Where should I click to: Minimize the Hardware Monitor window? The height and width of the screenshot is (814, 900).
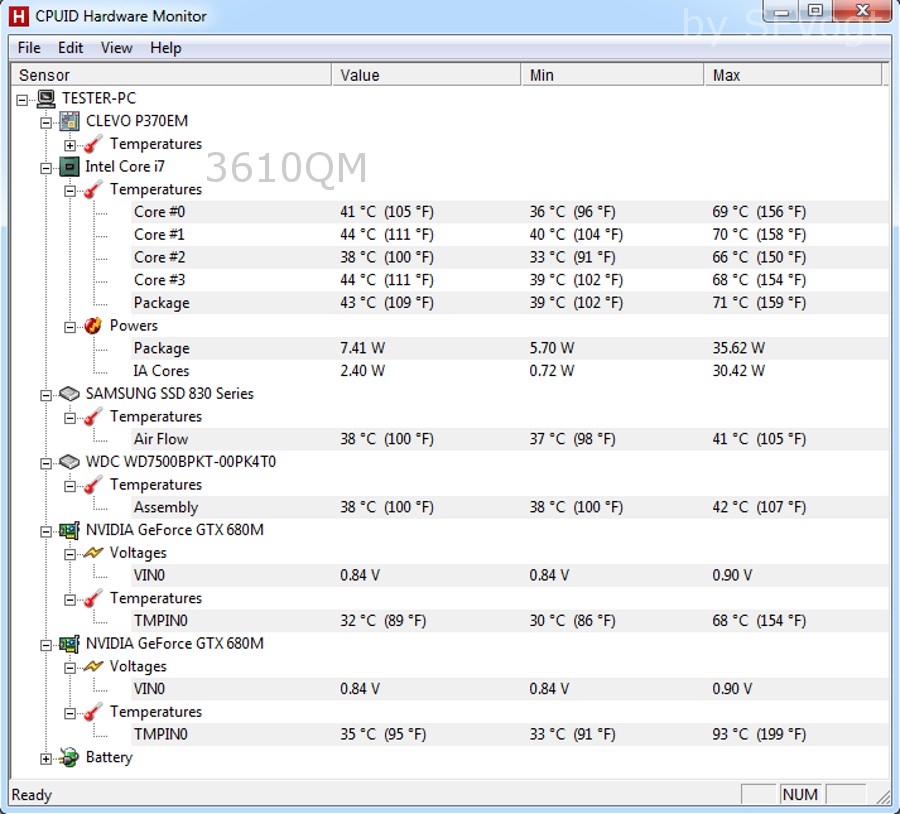coord(781,11)
